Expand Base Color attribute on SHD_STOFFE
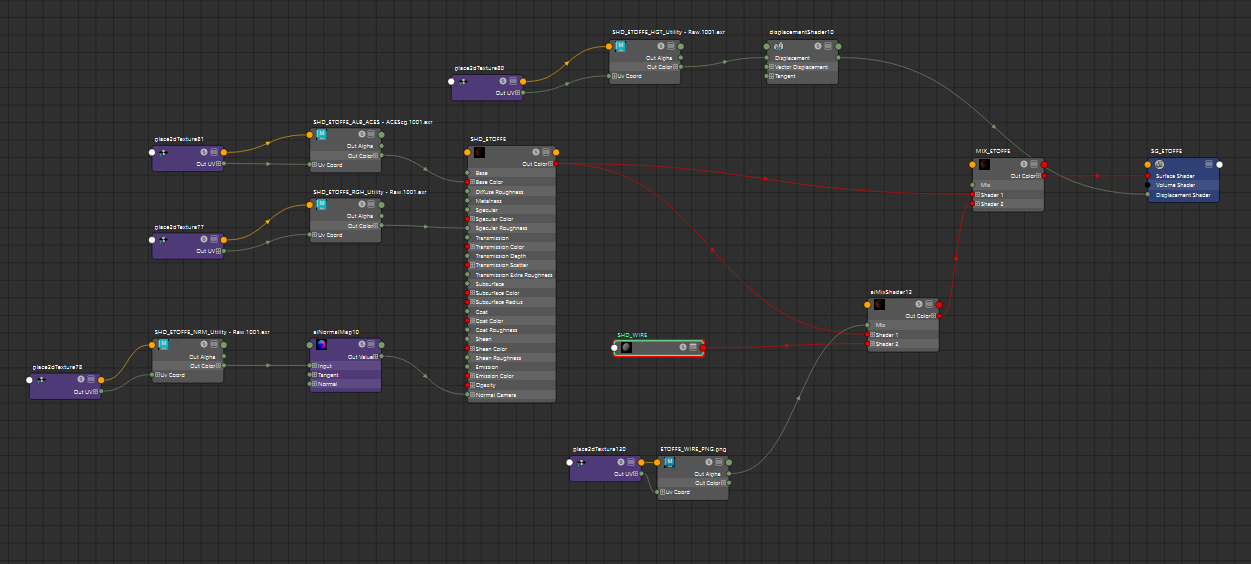This screenshot has width=1251, height=564. click(x=473, y=182)
